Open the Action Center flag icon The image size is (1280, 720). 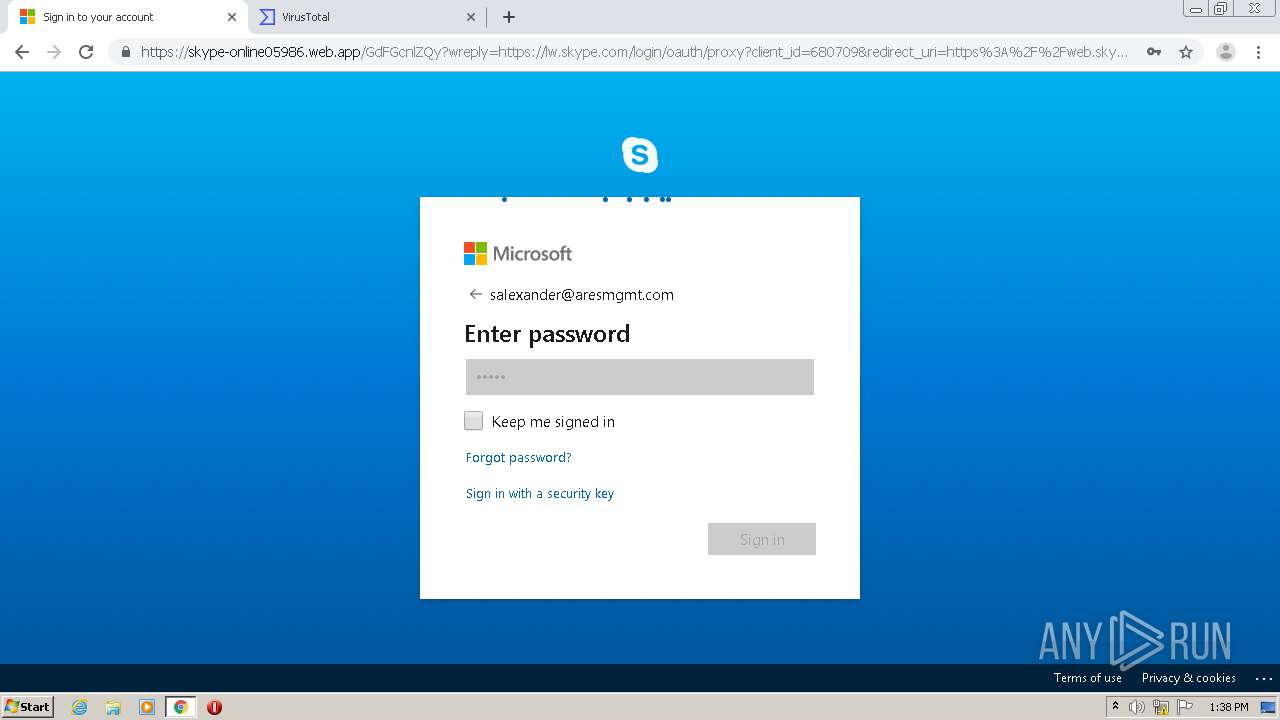tap(1185, 707)
